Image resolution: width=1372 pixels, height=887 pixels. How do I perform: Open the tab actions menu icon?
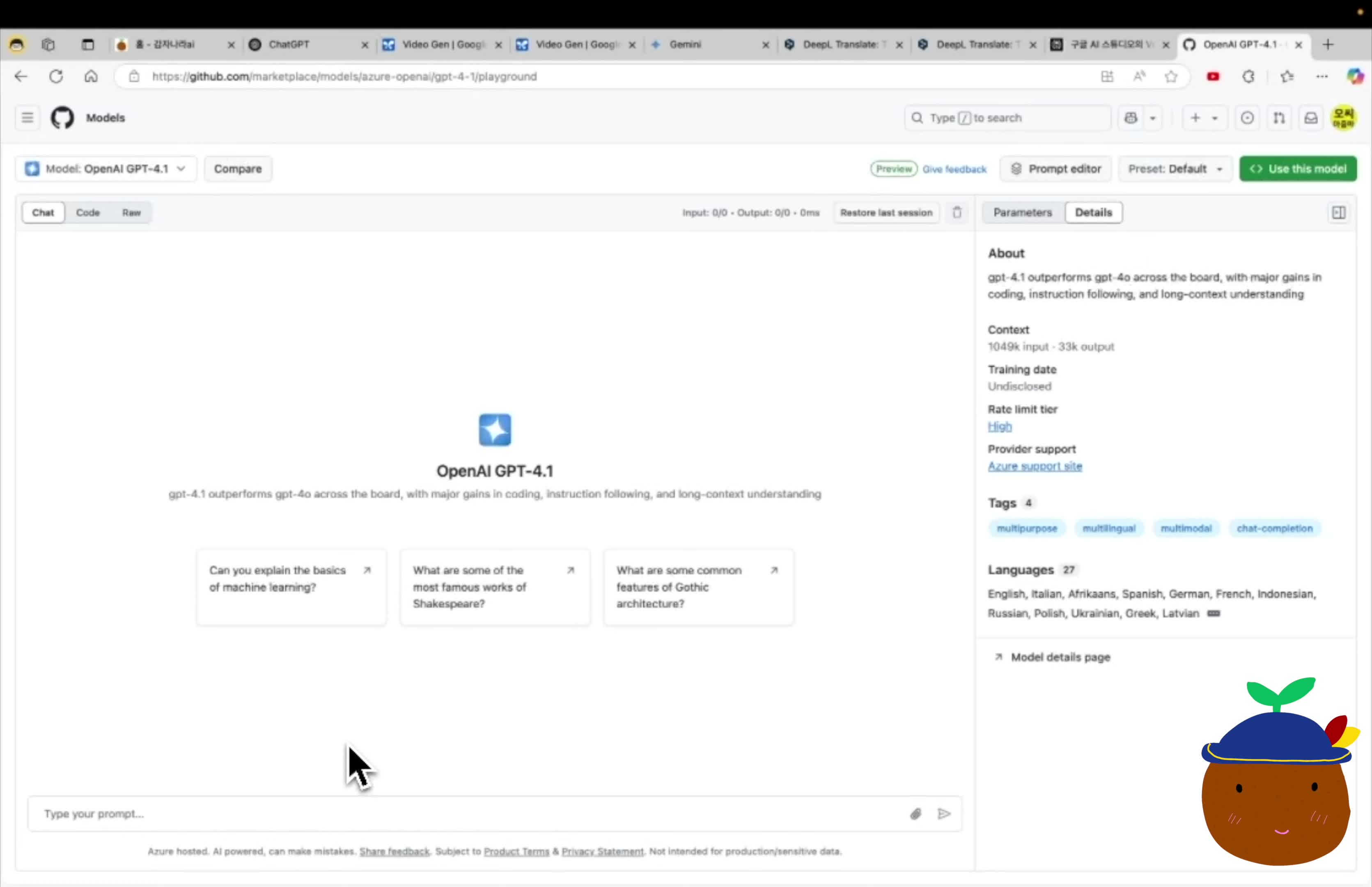tap(87, 44)
